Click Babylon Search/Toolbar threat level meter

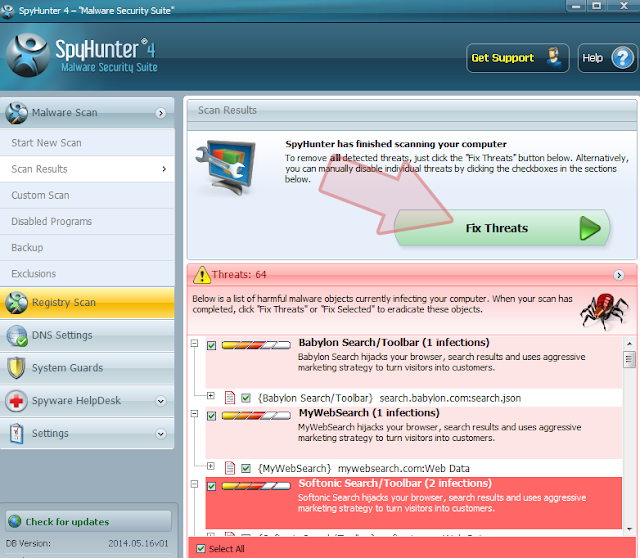click(x=256, y=345)
